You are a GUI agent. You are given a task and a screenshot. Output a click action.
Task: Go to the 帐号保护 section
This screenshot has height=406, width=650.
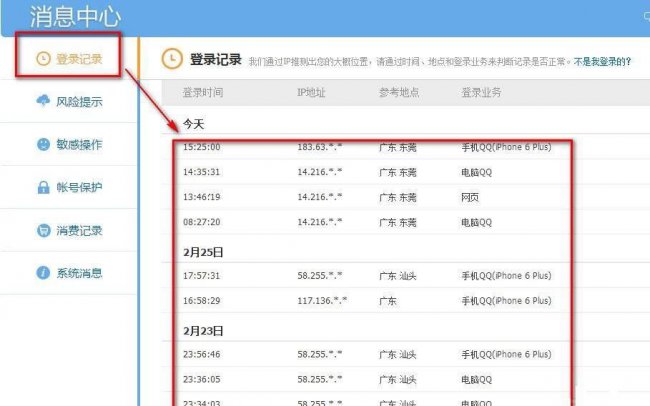pos(69,187)
